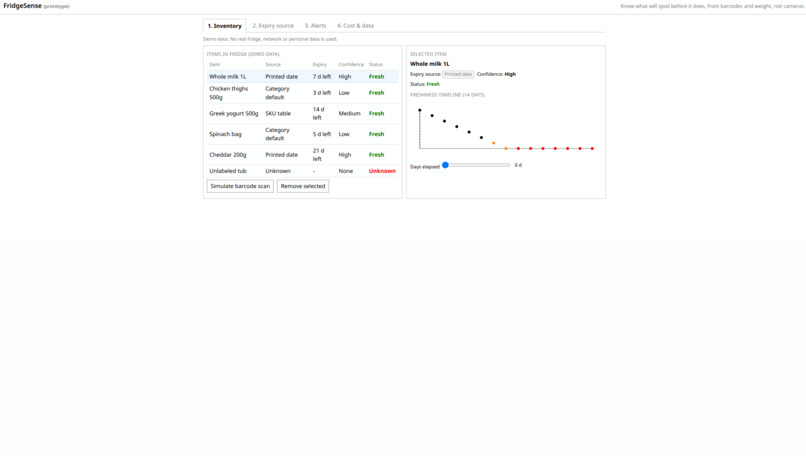Click the Expiry column header

click(x=320, y=65)
